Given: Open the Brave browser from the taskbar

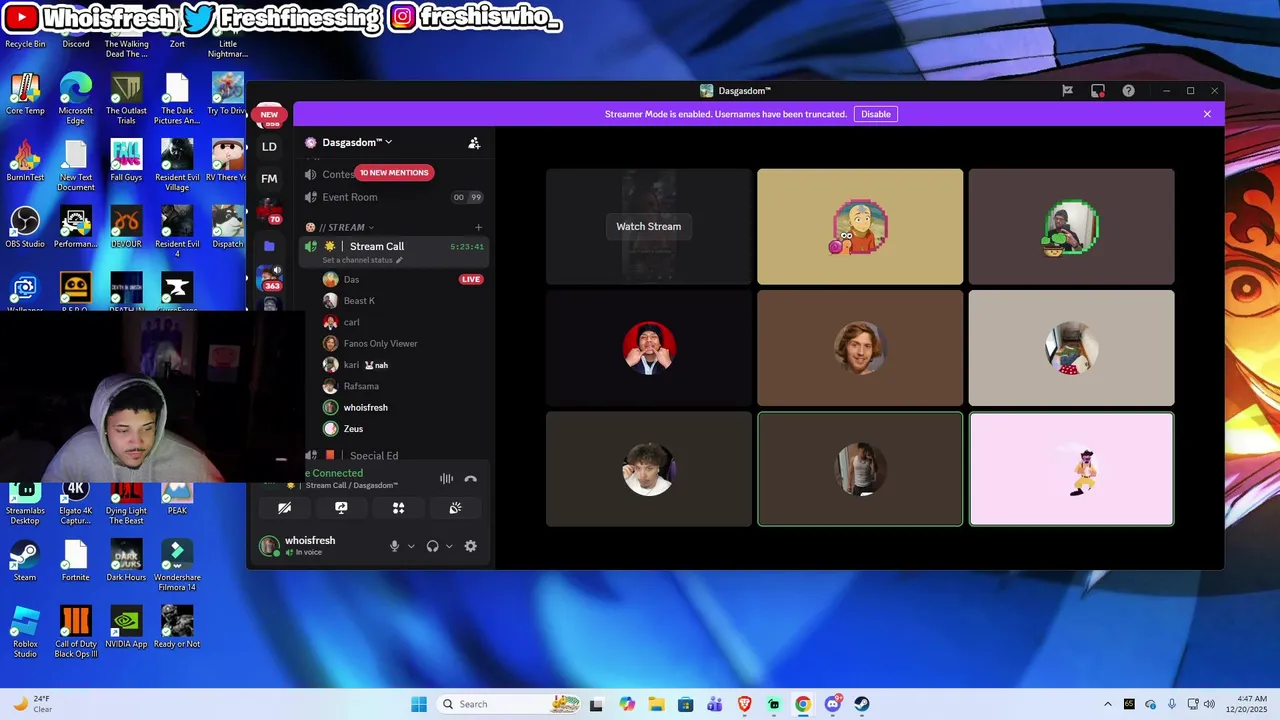Looking at the screenshot, I should tap(745, 704).
